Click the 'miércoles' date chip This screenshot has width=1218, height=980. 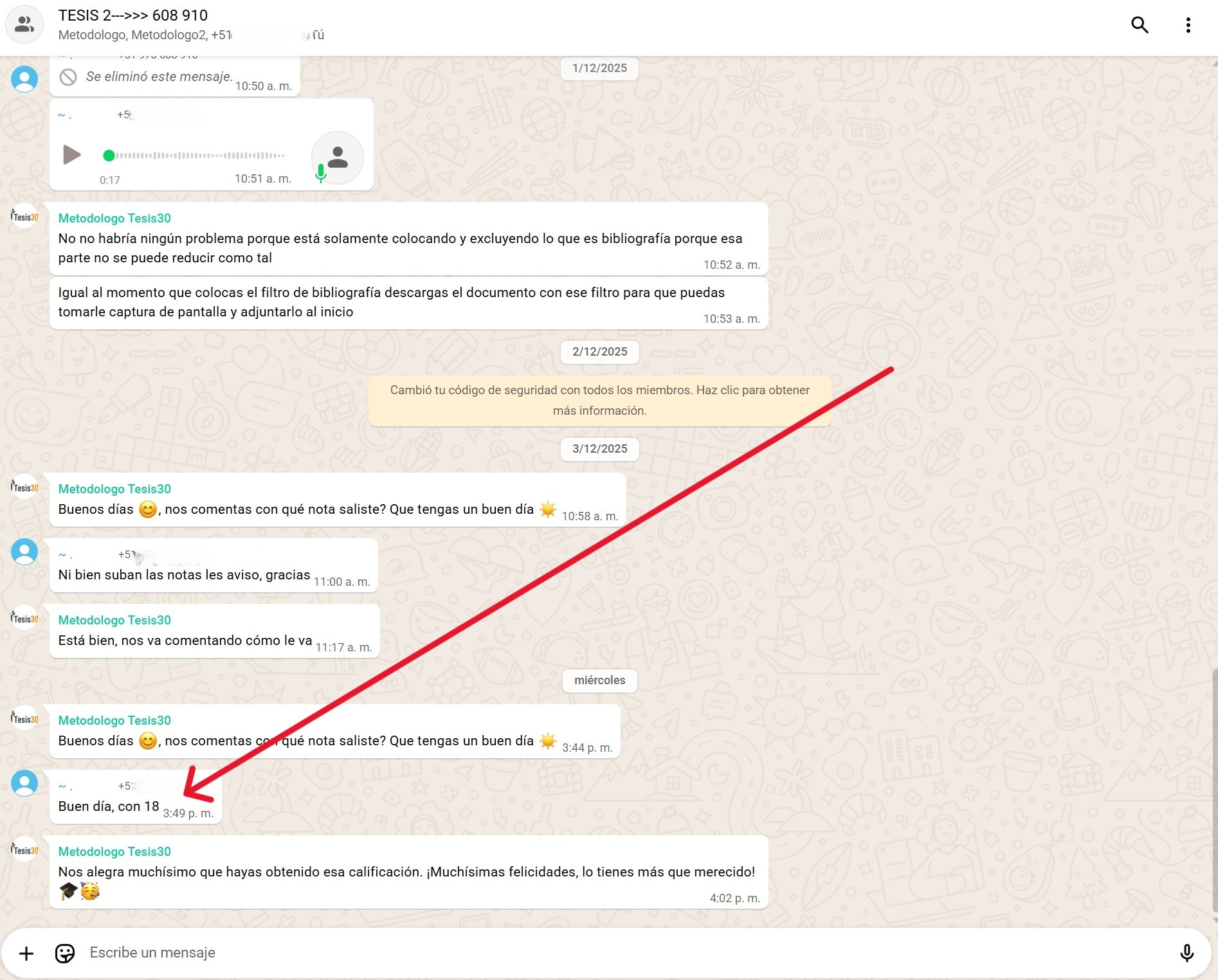pyautogui.click(x=599, y=680)
